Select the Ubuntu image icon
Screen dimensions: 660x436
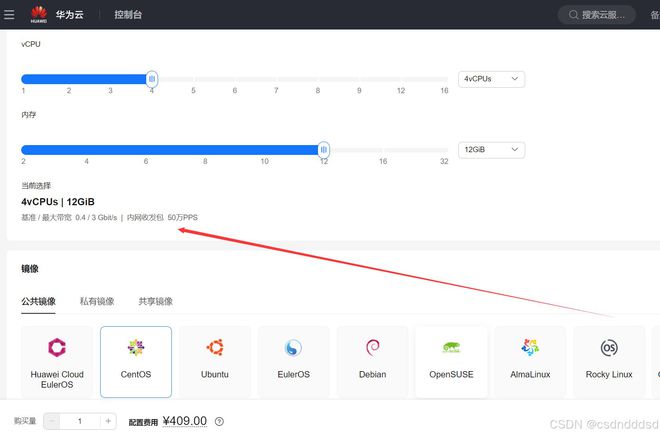[215, 348]
